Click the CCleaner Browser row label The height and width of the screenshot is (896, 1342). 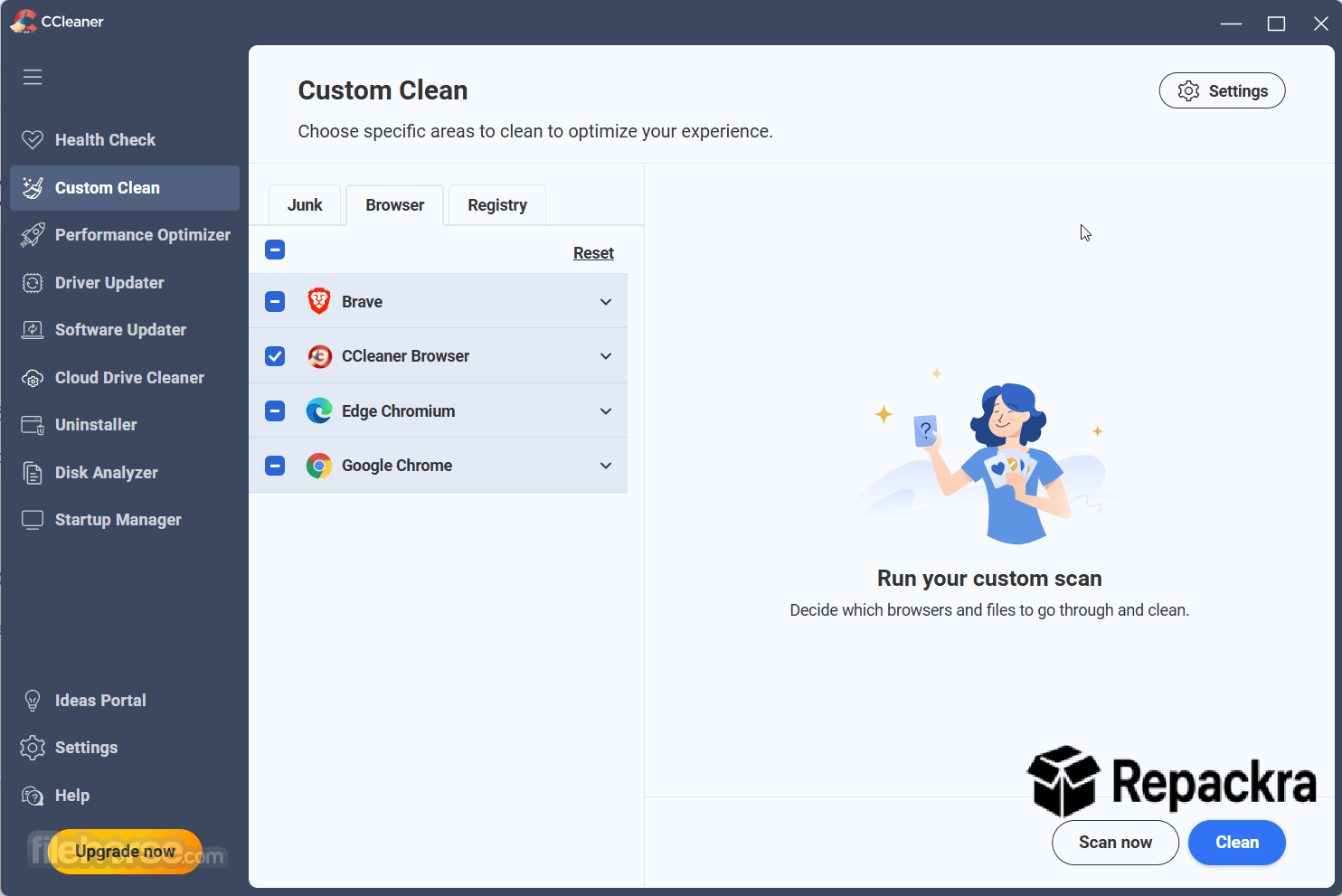click(x=405, y=356)
